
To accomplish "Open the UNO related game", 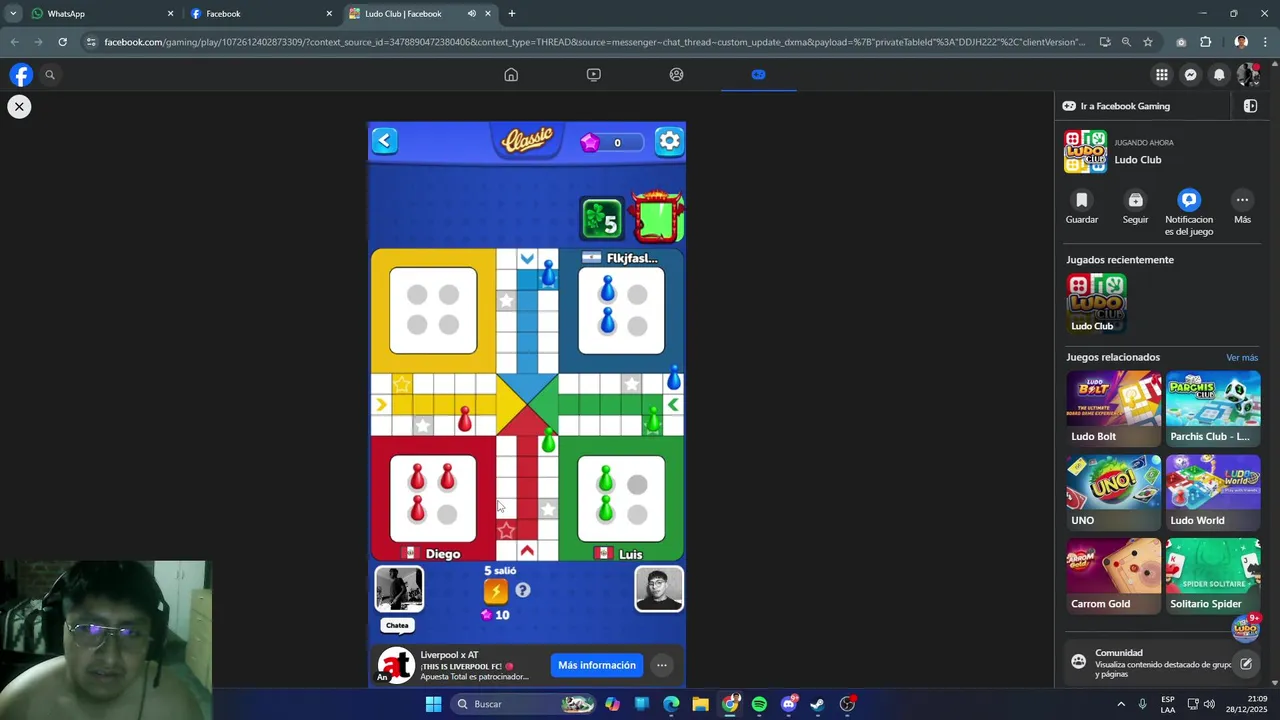I will point(1113,492).
